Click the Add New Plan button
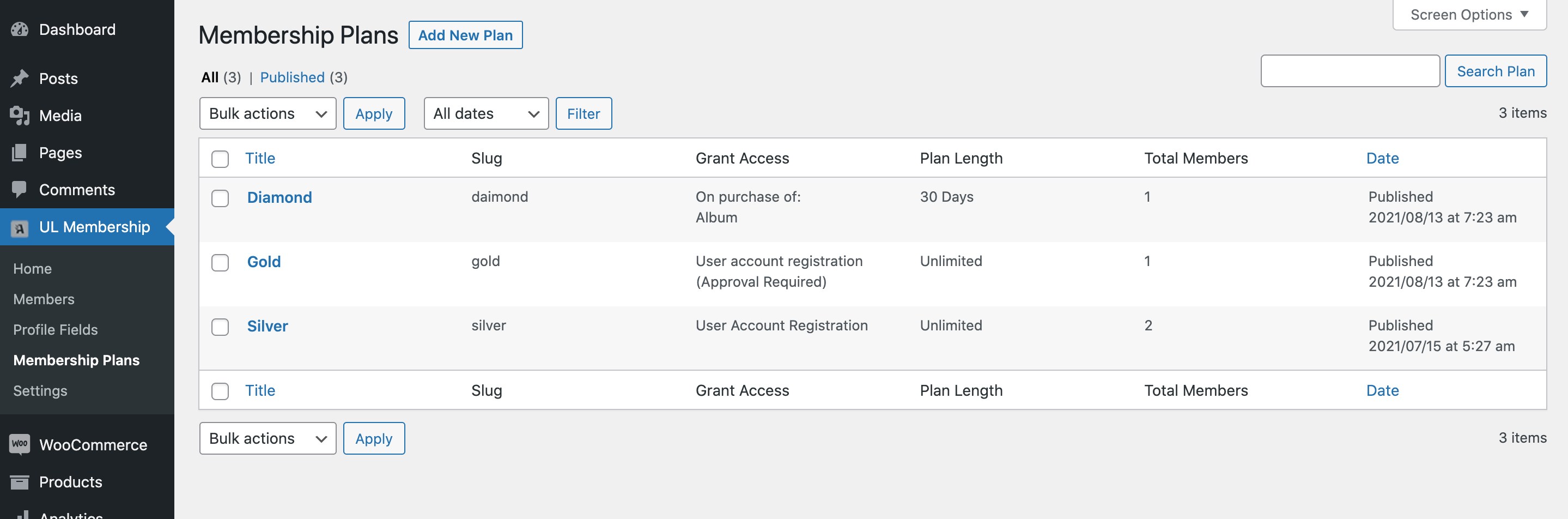 coord(465,35)
